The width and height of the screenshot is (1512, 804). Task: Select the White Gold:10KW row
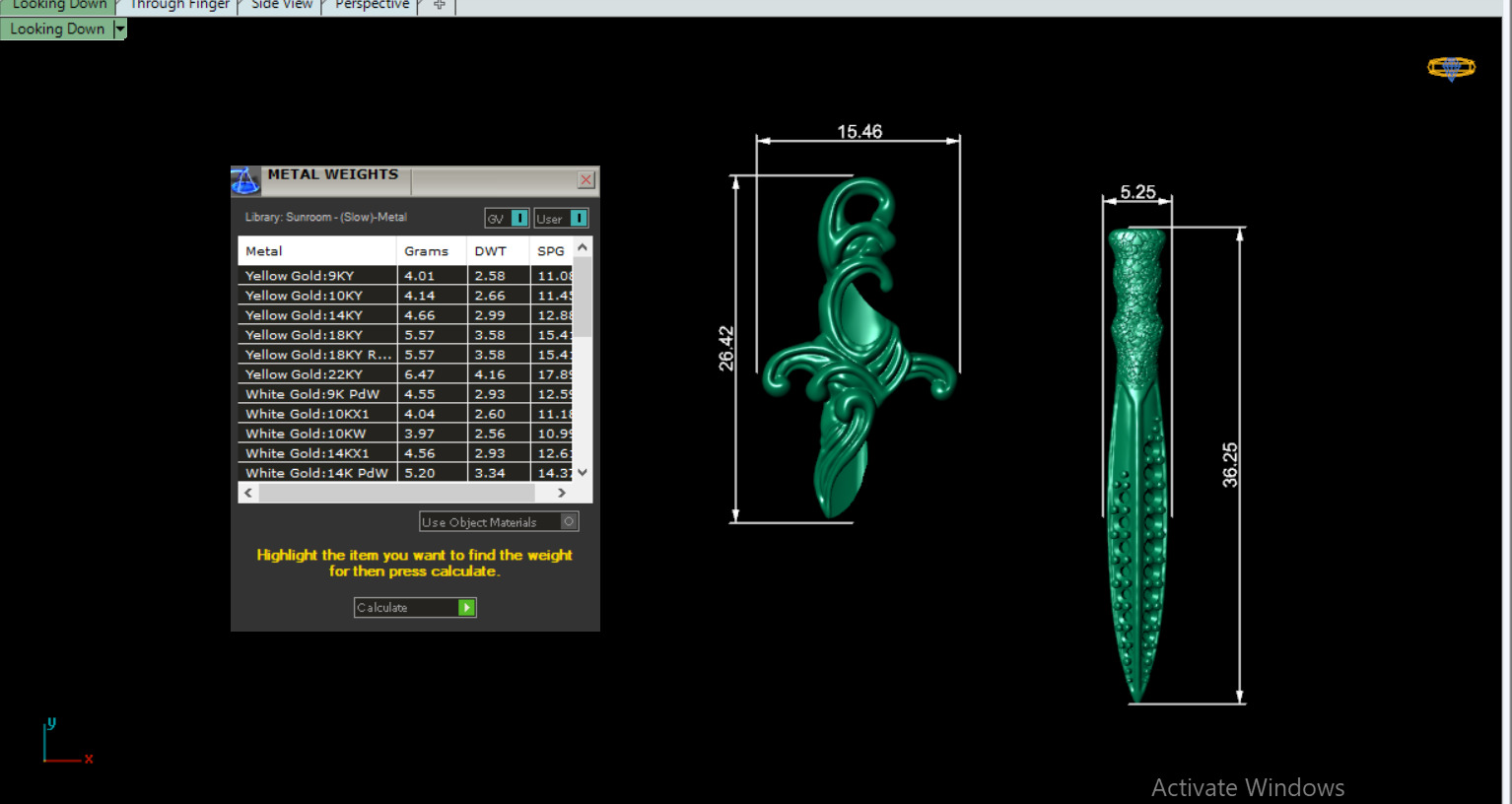405,434
